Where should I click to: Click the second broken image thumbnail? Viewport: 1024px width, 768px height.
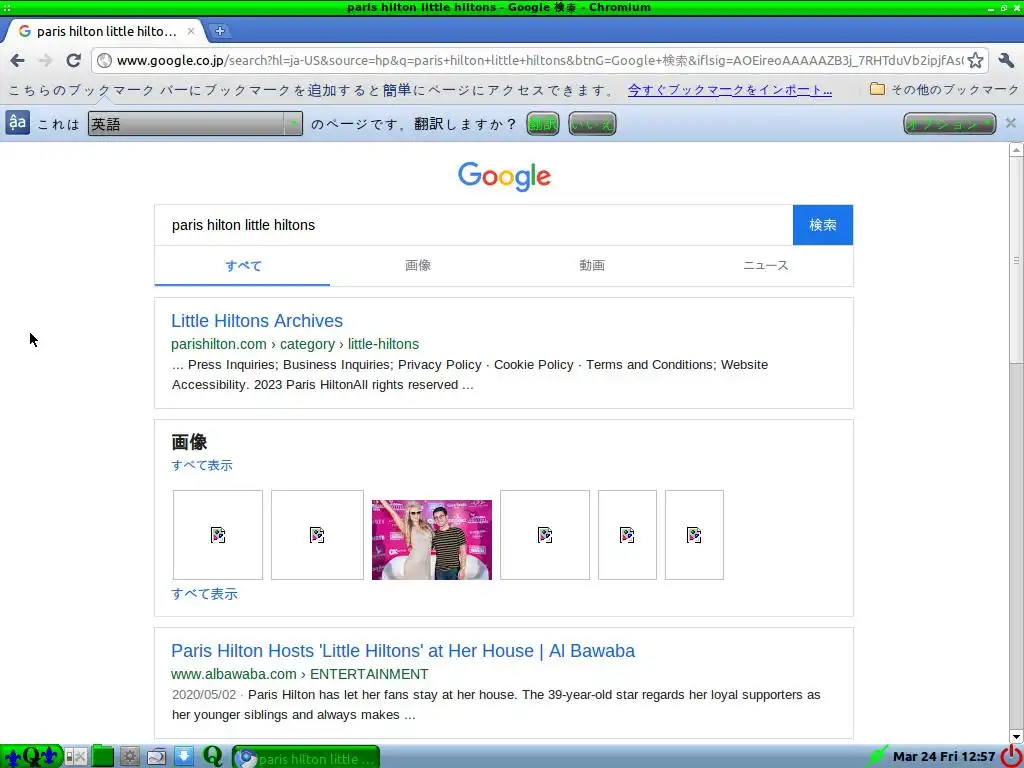(x=317, y=535)
